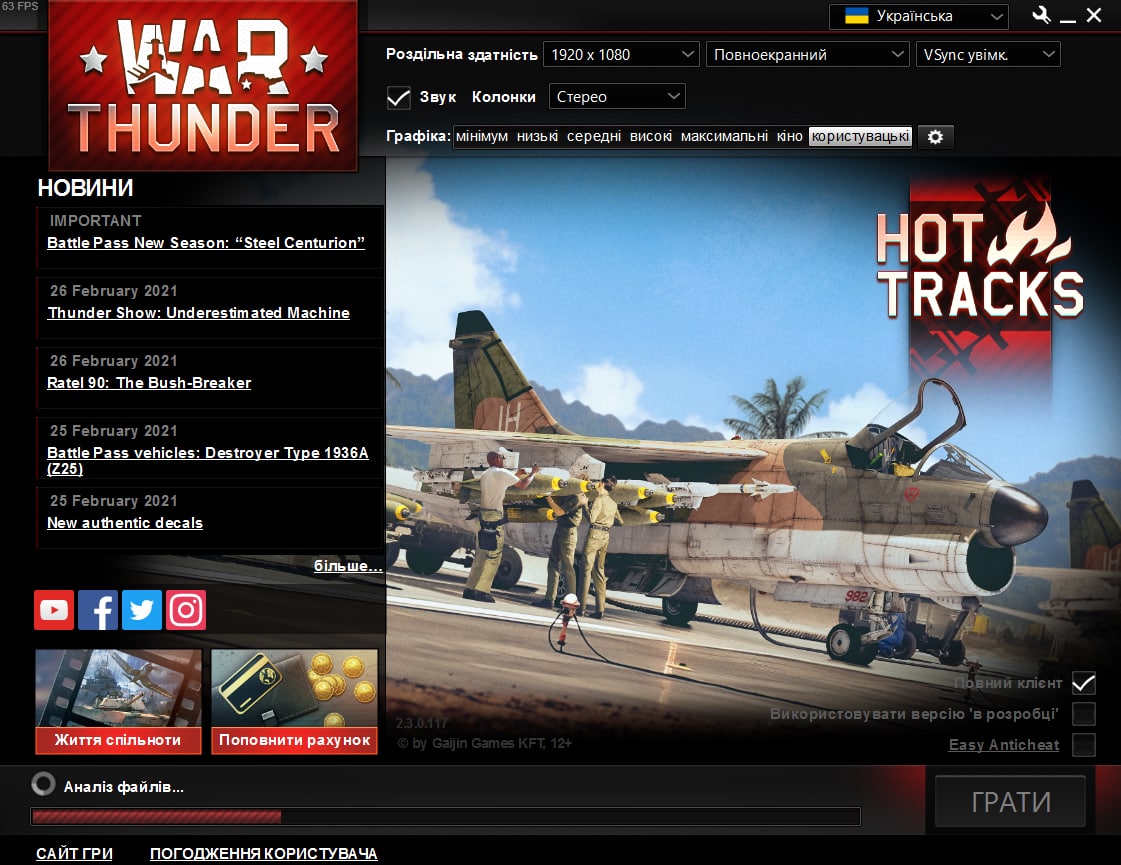Select користувацькі graphics preset
This screenshot has height=865, width=1121.
point(860,137)
